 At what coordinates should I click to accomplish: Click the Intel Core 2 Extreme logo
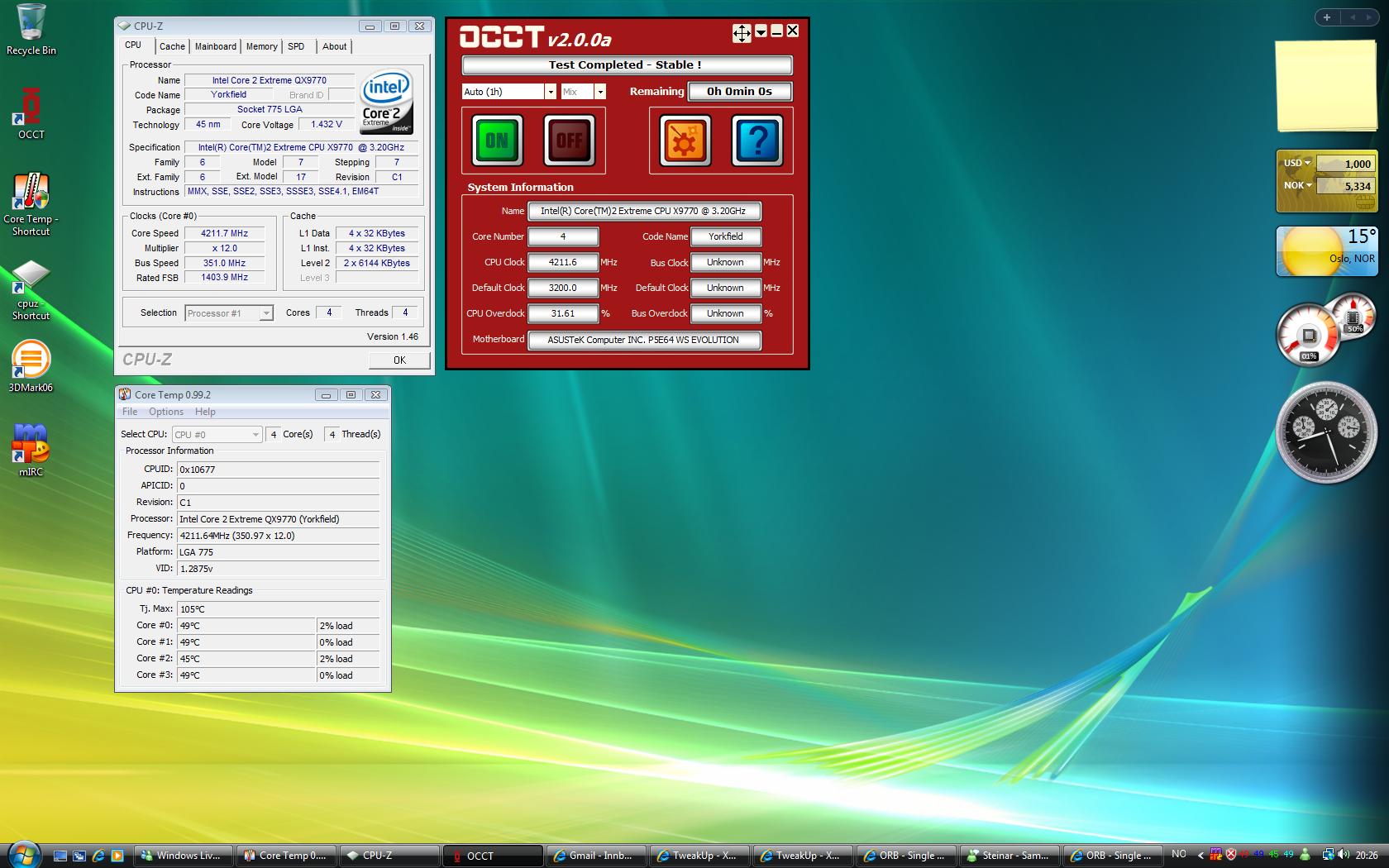pos(387,102)
